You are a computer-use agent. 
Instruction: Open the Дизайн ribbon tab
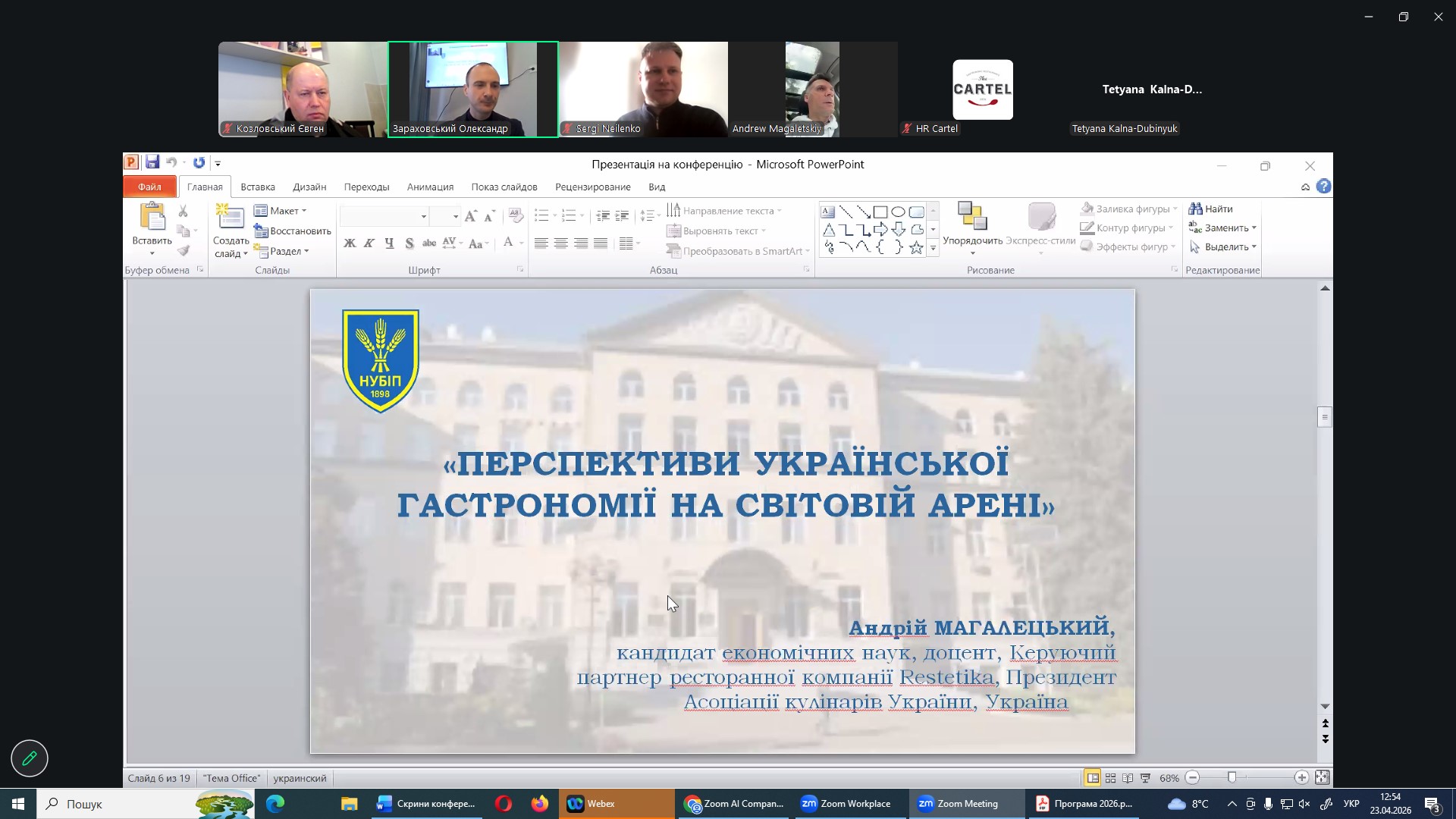309,187
